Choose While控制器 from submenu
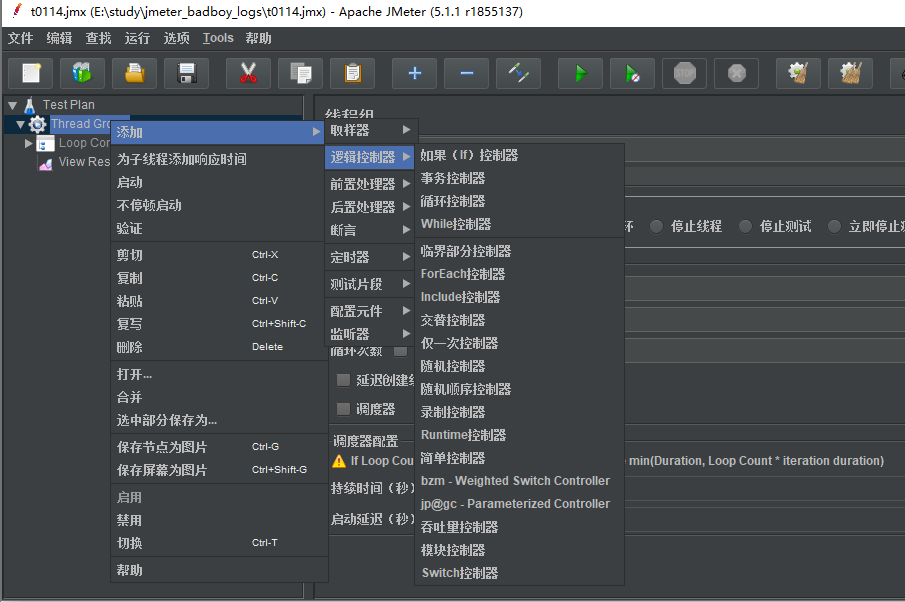 (519, 224)
